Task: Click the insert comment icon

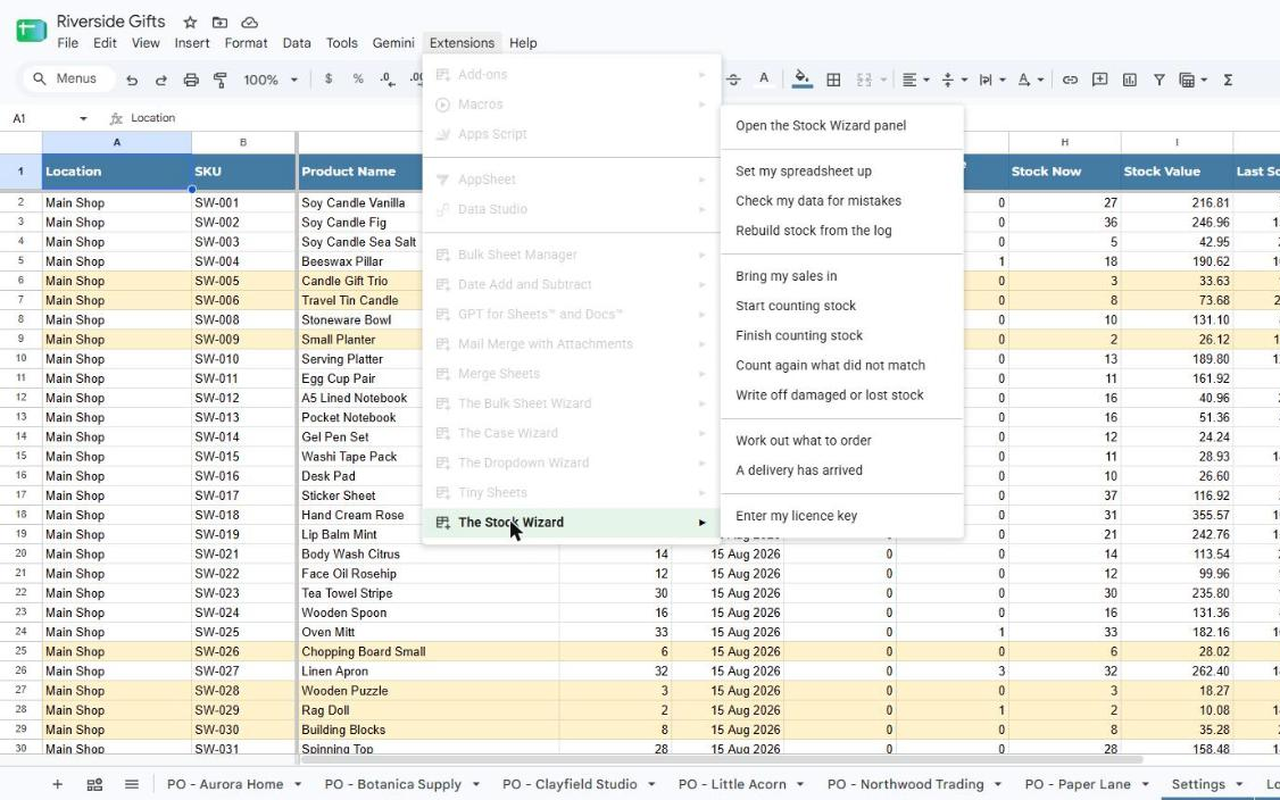Action: tap(1100, 80)
